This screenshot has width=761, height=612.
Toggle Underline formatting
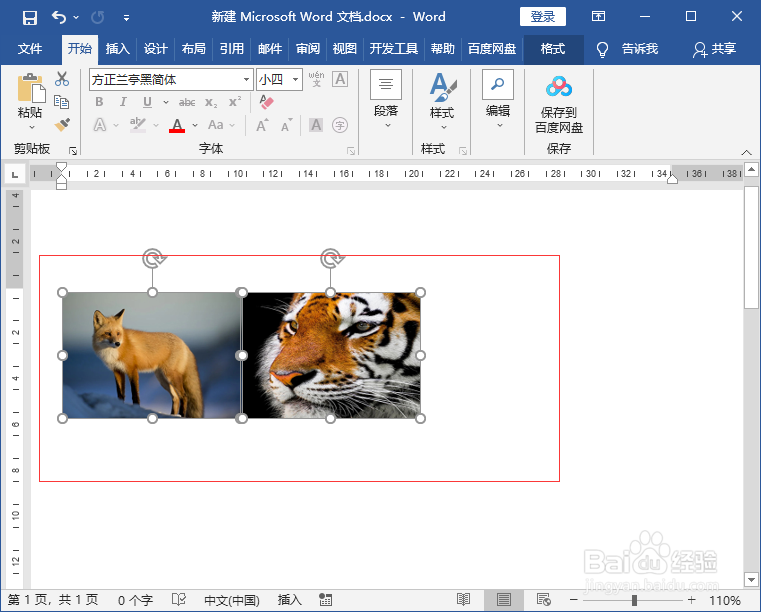(147, 102)
